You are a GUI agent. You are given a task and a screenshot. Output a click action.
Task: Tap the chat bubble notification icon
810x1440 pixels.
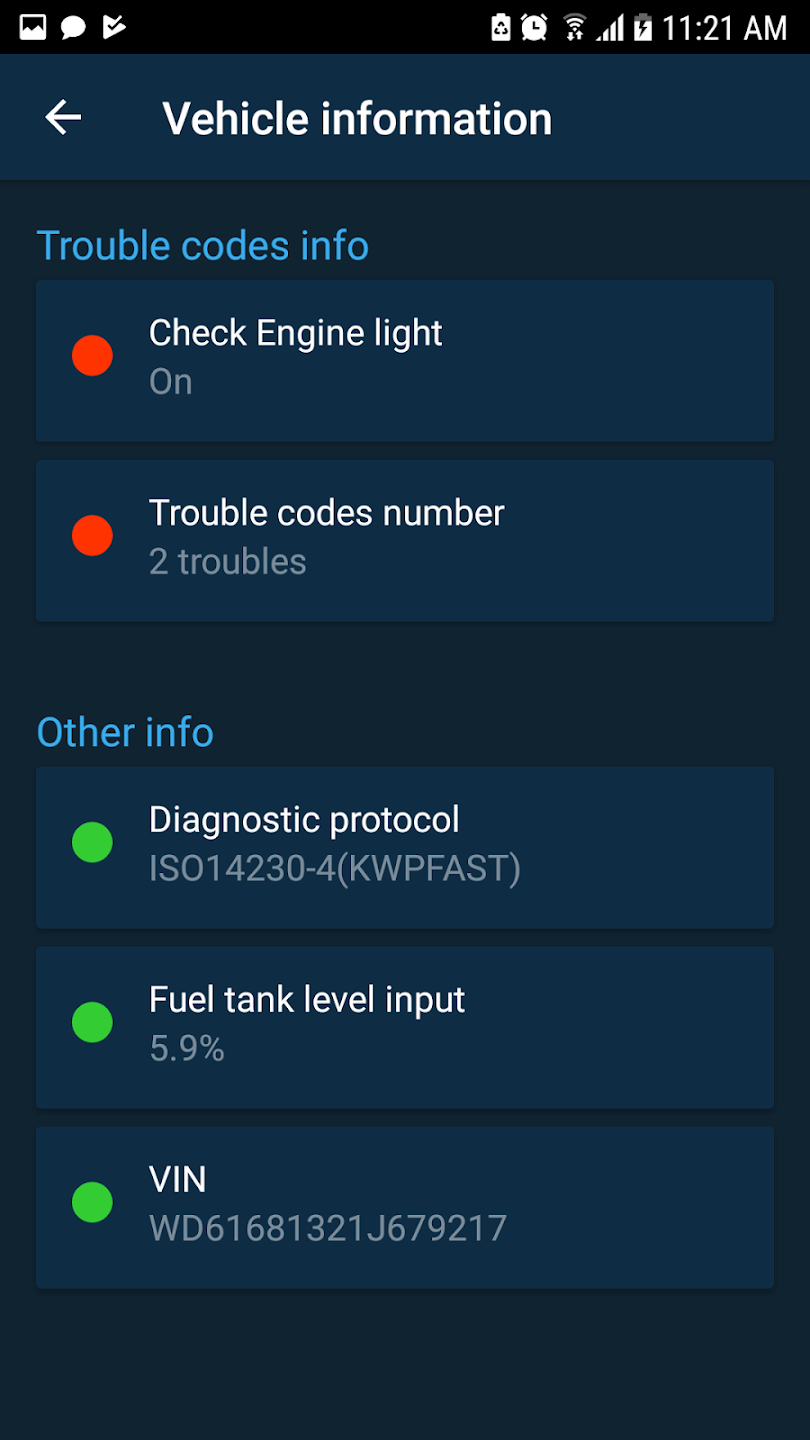pos(73,27)
